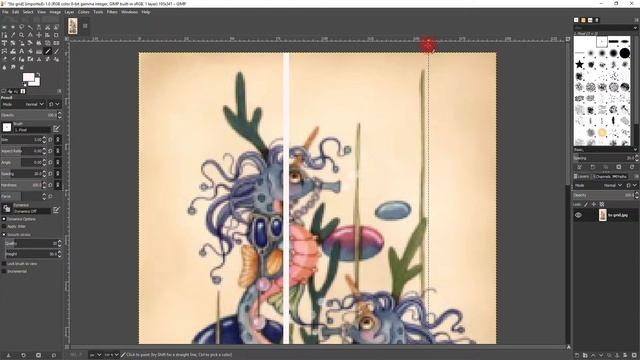The image size is (640, 360).
Task: Select the Paths tool
Action: click(4, 35)
